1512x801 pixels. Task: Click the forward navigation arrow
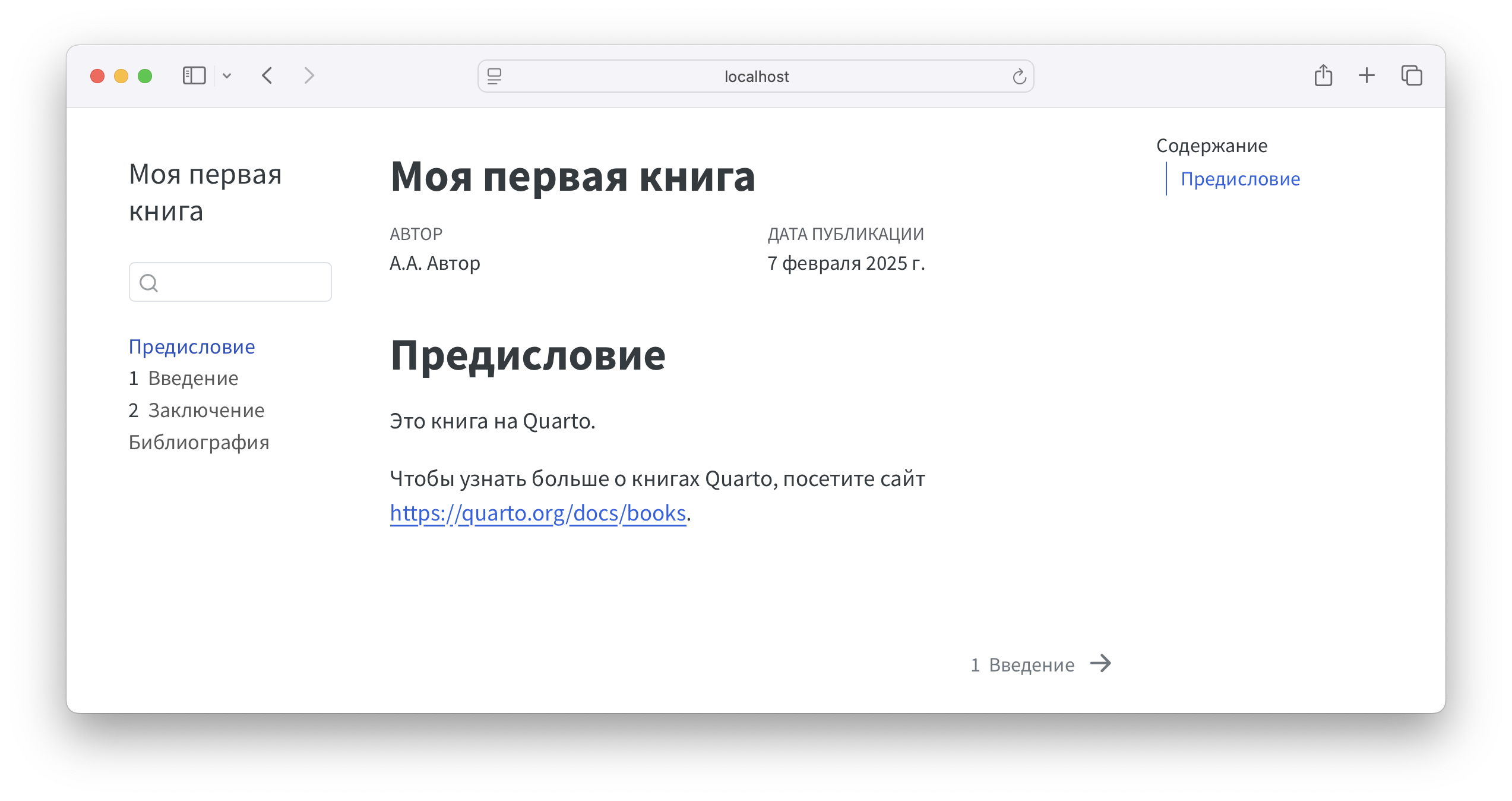tap(309, 75)
